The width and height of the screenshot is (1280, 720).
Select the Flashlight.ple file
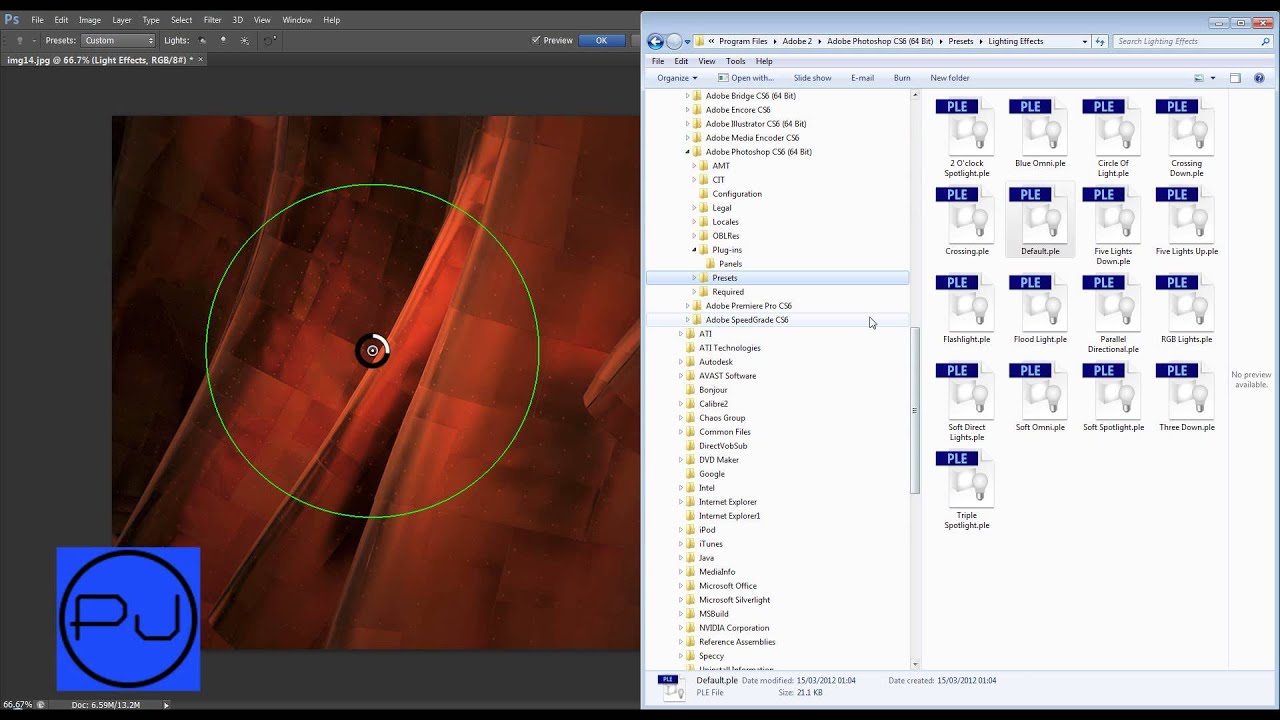point(966,309)
